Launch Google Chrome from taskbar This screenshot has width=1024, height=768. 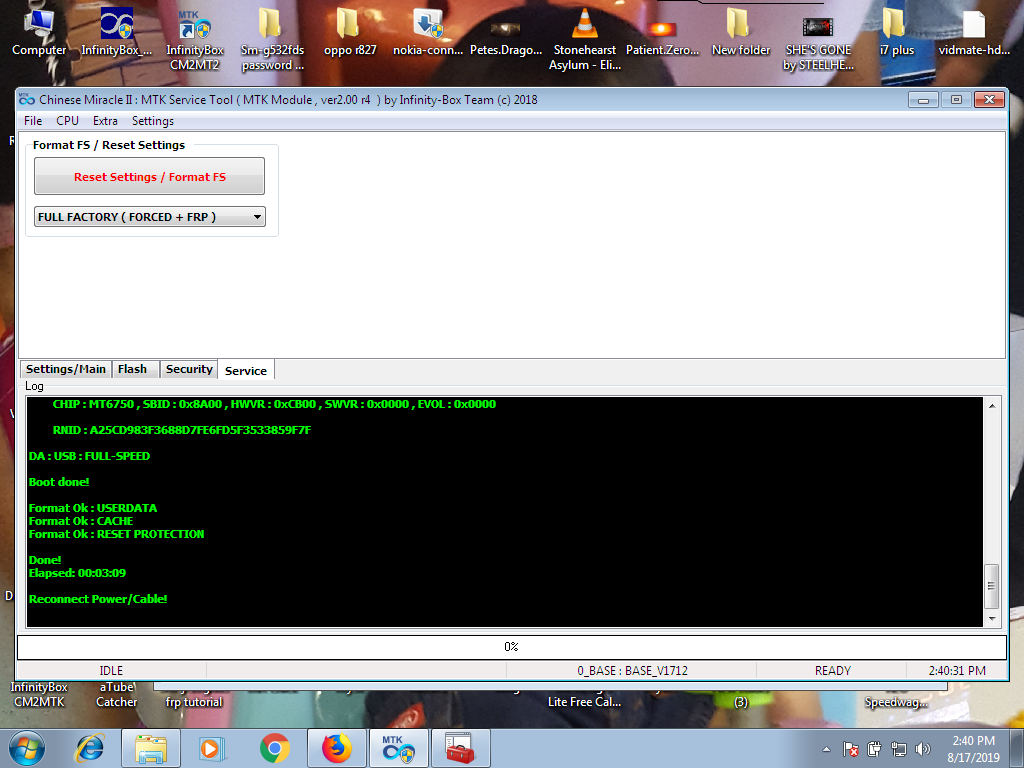(274, 748)
